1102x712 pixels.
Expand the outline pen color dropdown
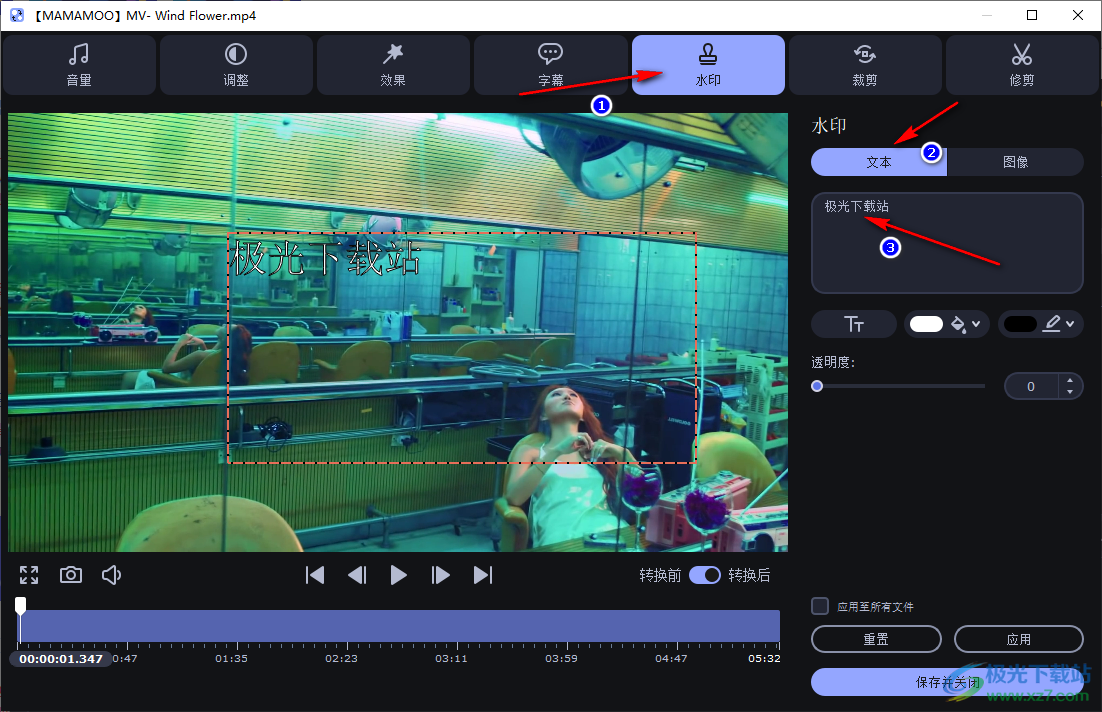pyautogui.click(x=1059, y=324)
